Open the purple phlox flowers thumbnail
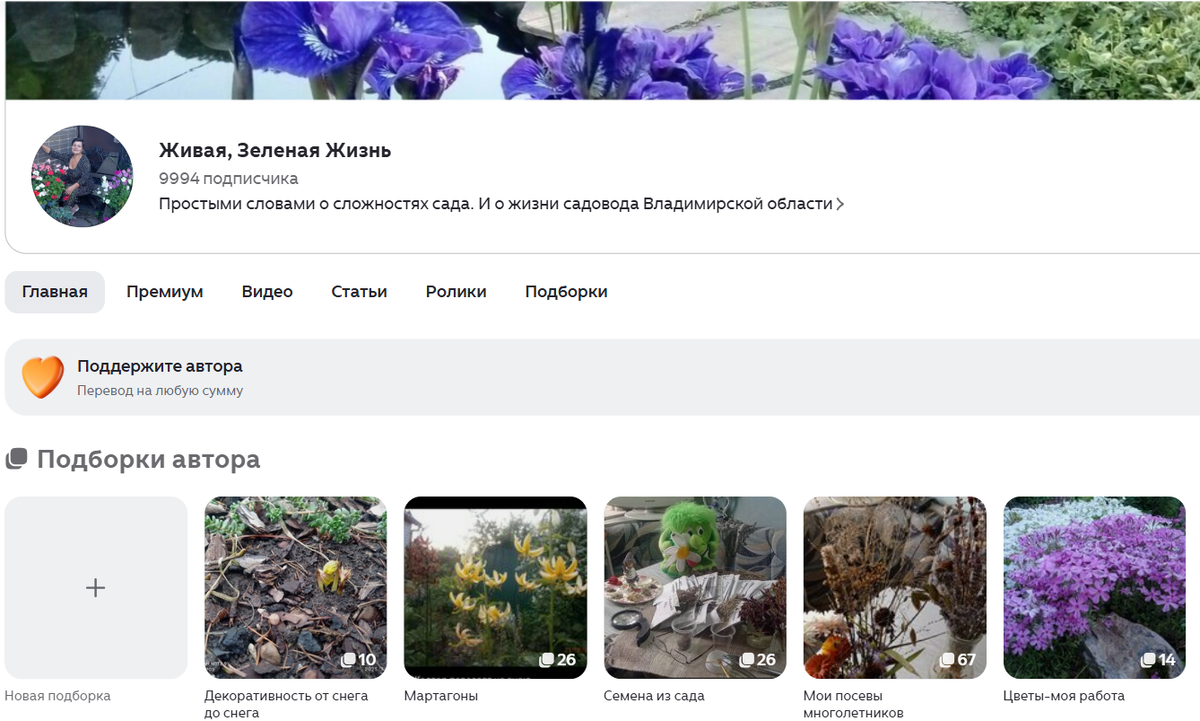Image resolution: width=1200 pixels, height=721 pixels. 1095,588
